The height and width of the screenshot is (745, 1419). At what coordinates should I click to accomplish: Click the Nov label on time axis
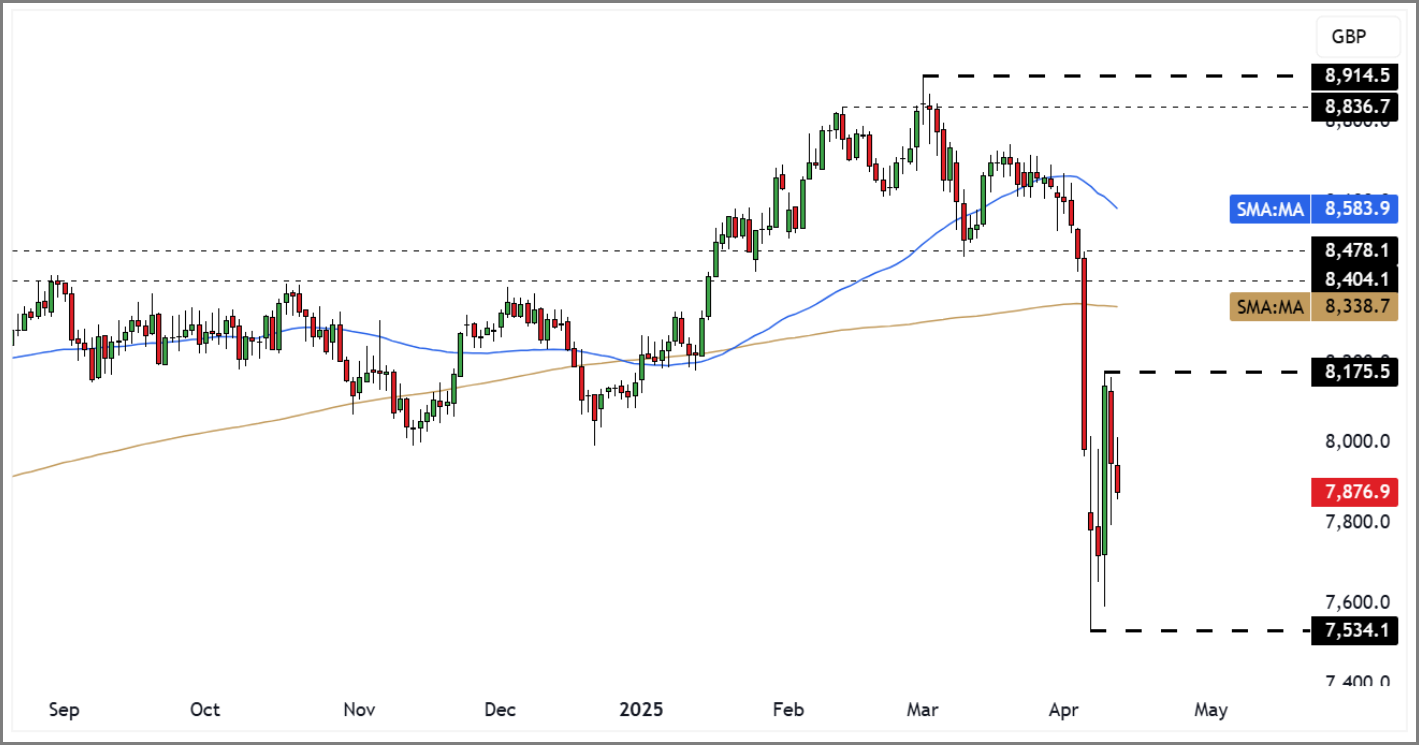click(x=359, y=710)
